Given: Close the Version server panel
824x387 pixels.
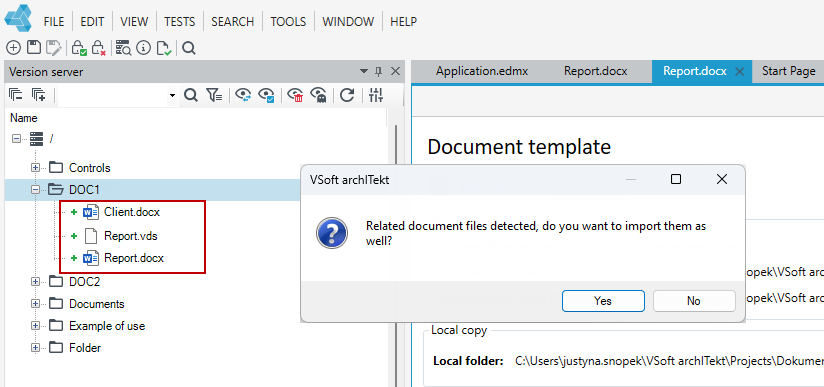Looking at the screenshot, I should pos(395,72).
